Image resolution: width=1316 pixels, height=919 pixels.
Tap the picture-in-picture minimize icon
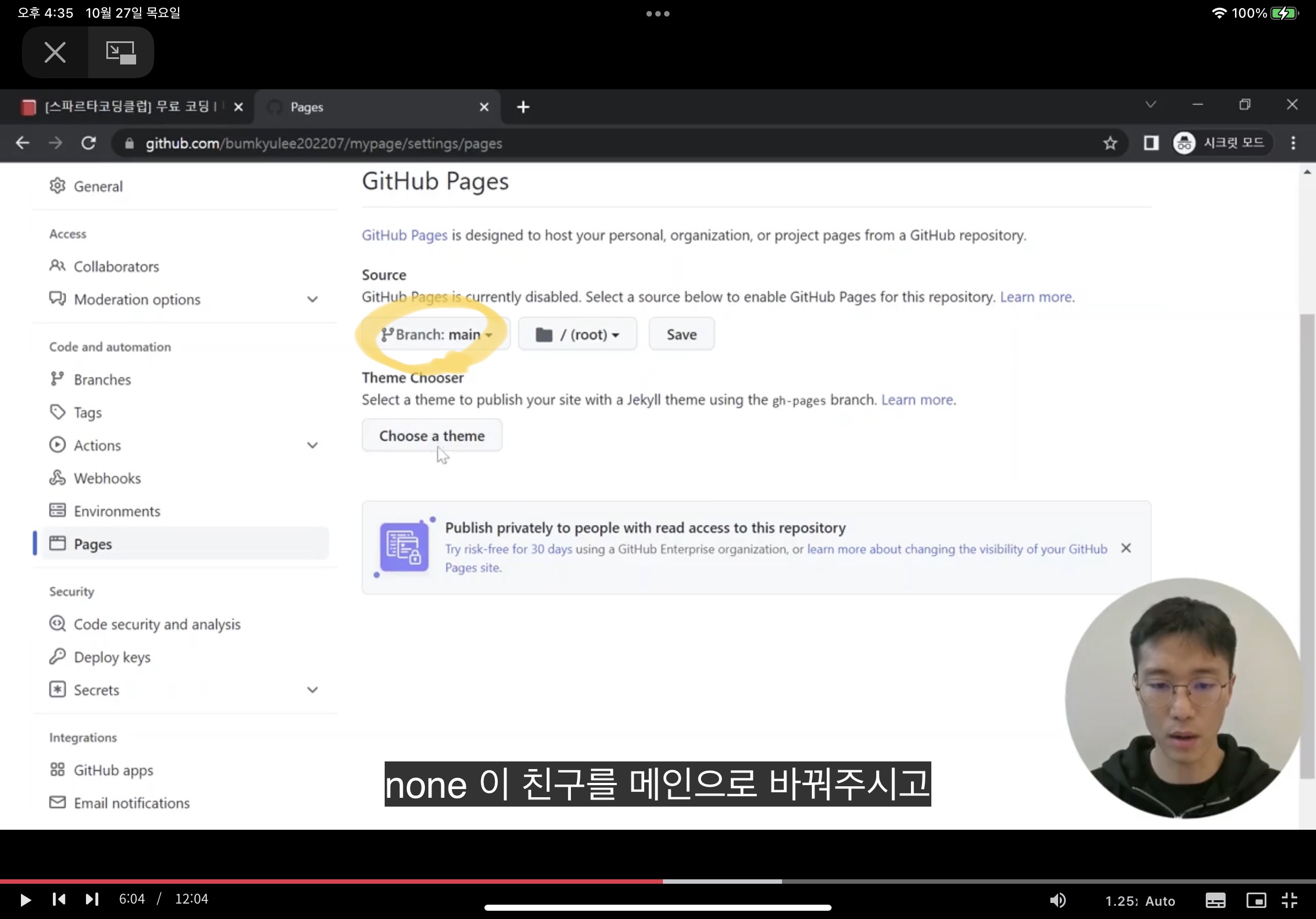(121, 52)
